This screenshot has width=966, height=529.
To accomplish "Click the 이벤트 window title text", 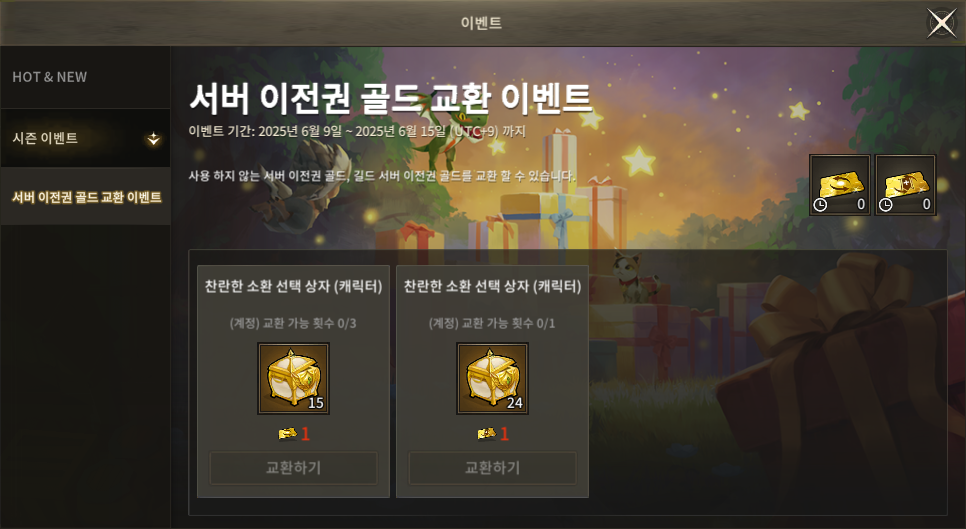I will (482, 23).
